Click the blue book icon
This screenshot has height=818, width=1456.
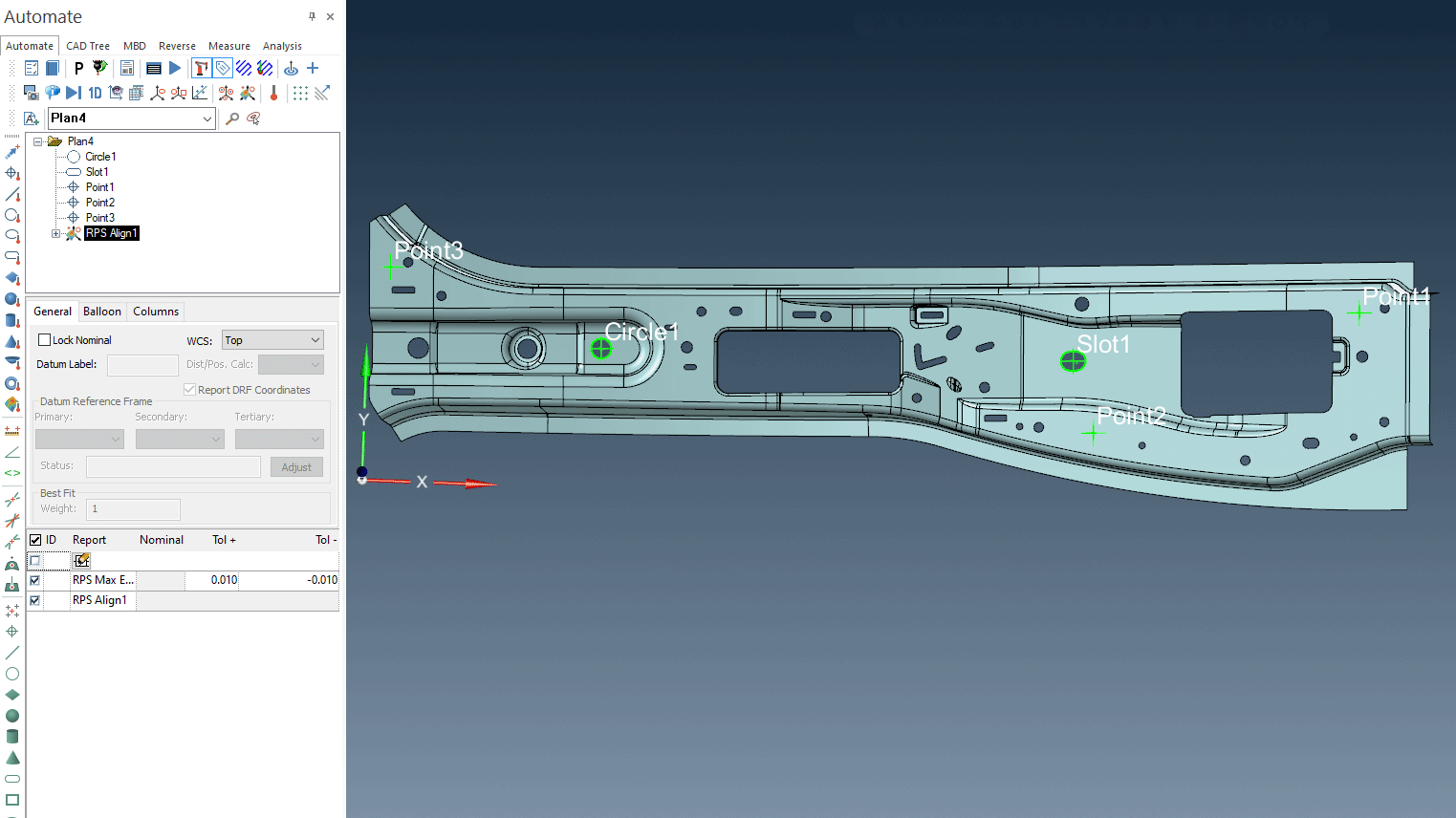click(x=53, y=68)
